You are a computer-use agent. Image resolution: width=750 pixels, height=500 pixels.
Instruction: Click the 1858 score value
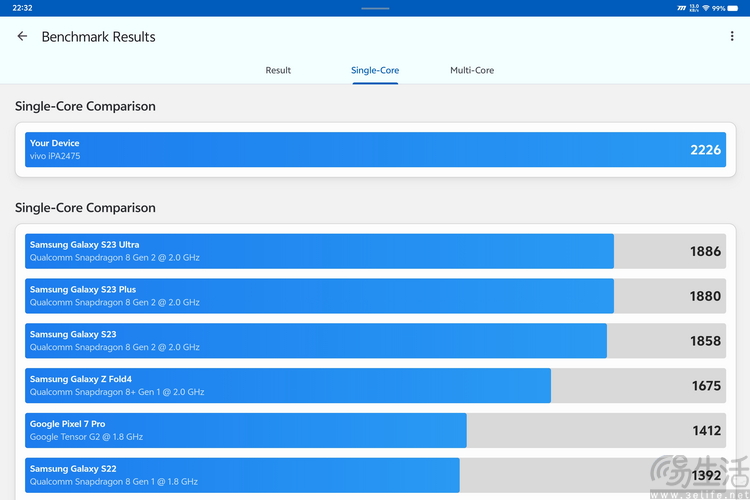tap(705, 341)
